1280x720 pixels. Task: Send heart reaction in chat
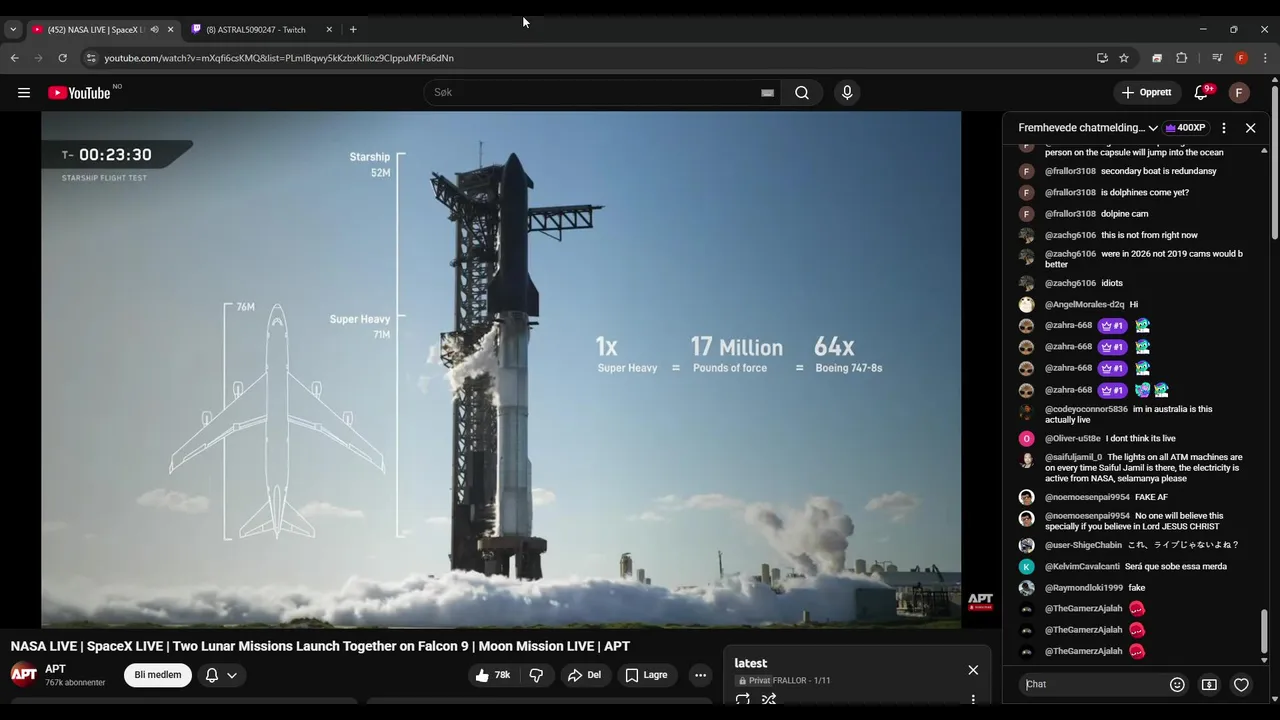point(1241,685)
